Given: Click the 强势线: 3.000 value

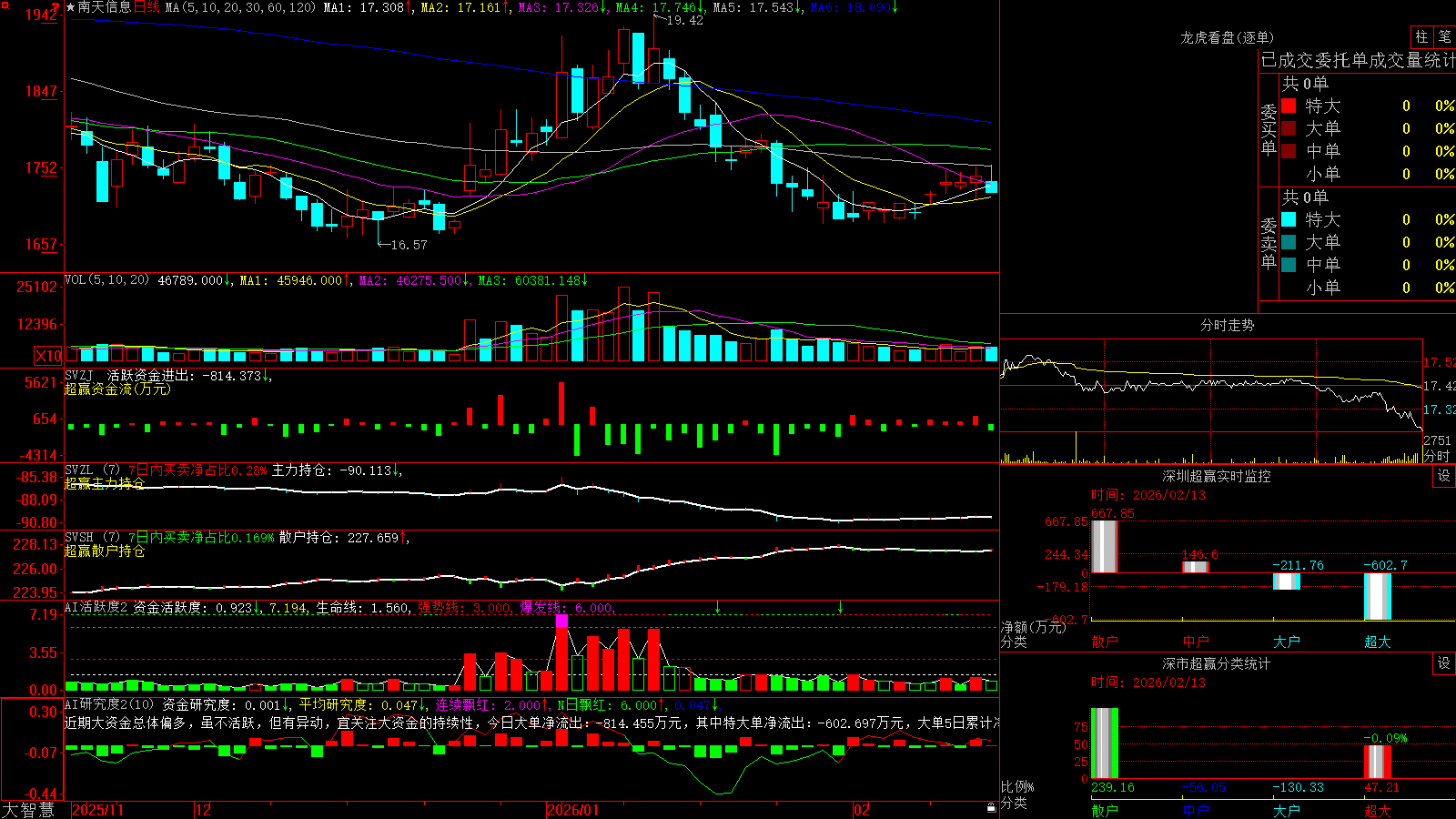Looking at the screenshot, I should 464,607.
